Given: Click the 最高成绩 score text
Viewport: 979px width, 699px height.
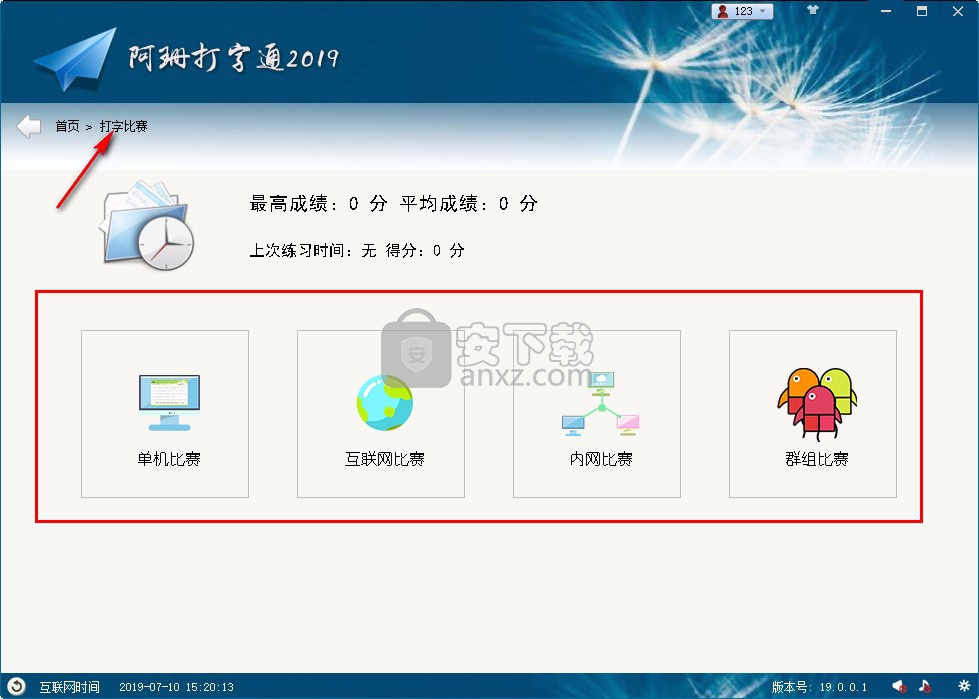Looking at the screenshot, I should [x=318, y=203].
